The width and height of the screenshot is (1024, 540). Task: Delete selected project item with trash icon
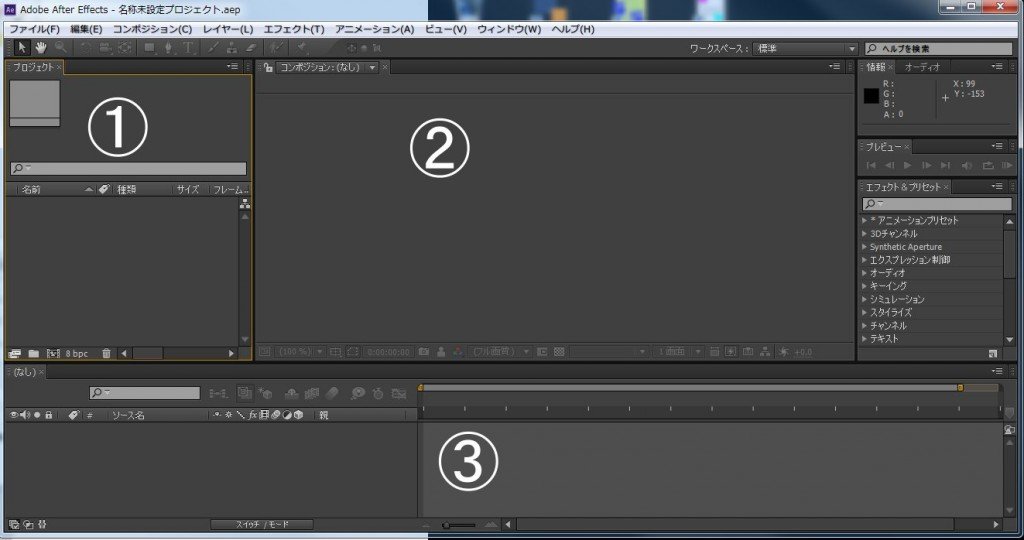[106, 353]
